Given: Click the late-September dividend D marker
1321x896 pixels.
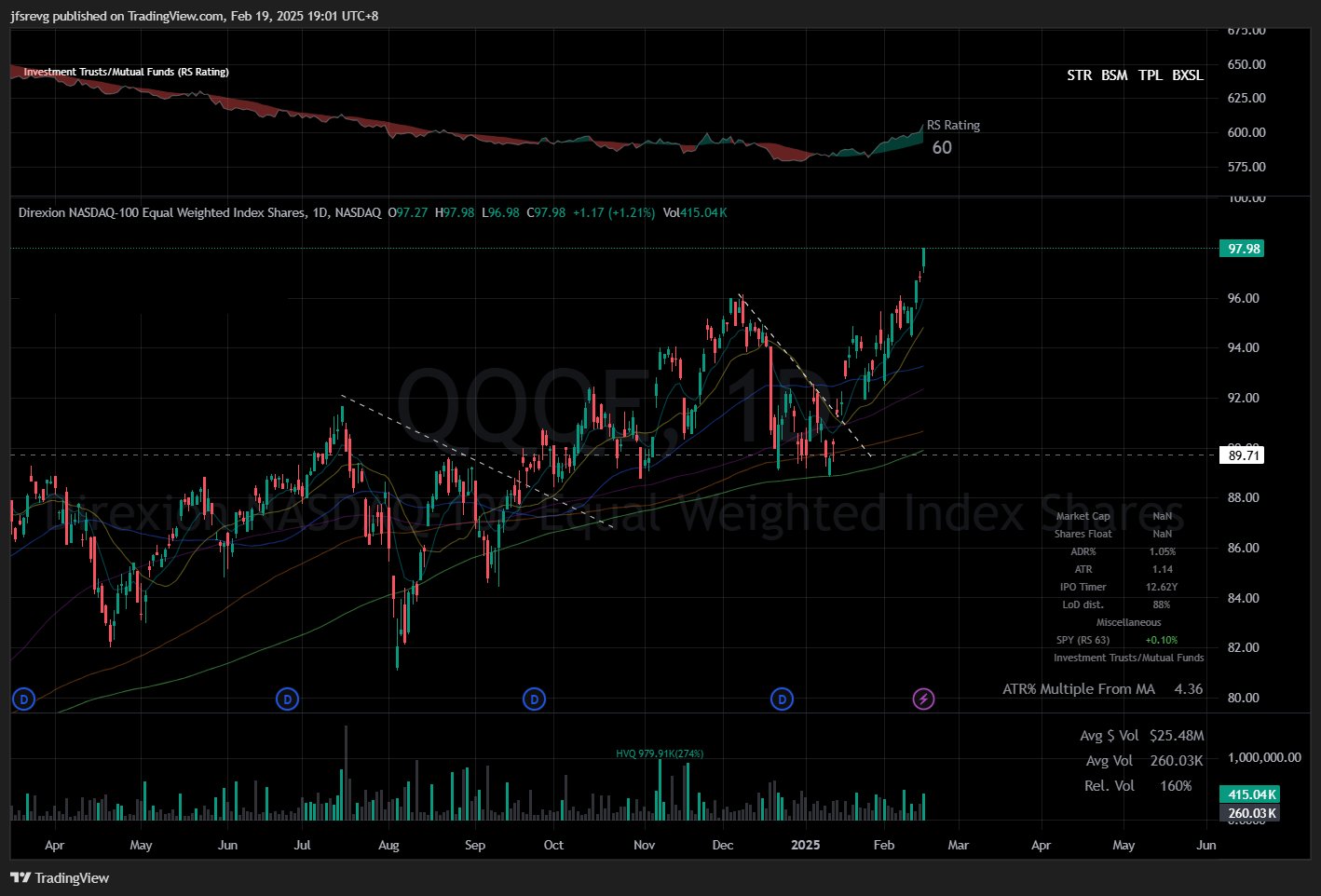Looking at the screenshot, I should point(534,699).
